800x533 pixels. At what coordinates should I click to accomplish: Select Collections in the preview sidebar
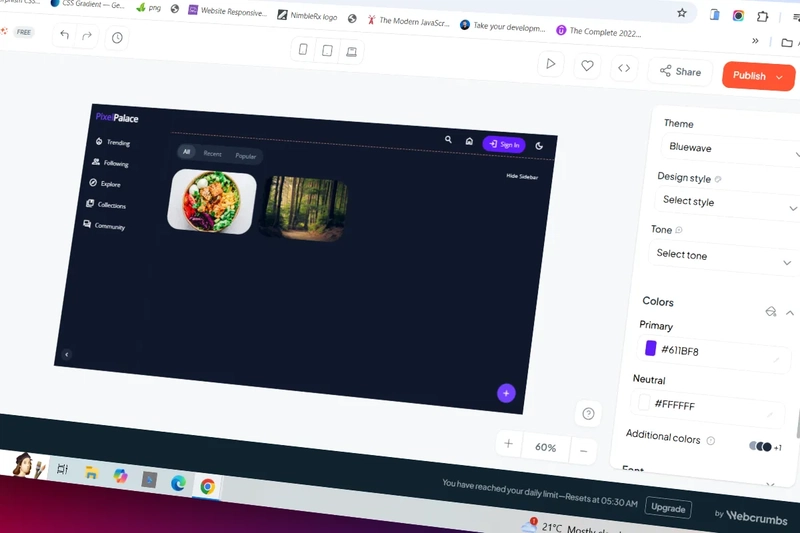106,205
